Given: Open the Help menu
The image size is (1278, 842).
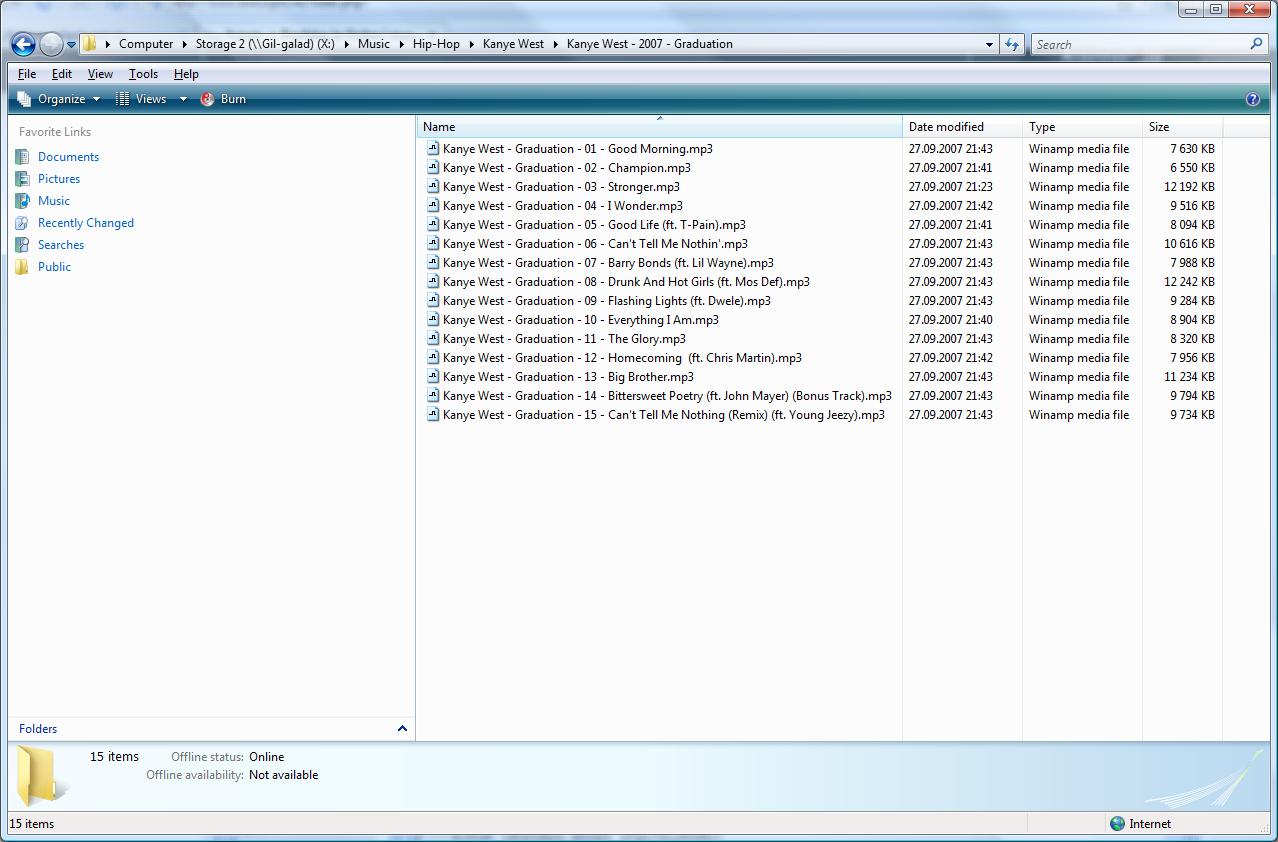Looking at the screenshot, I should [186, 74].
